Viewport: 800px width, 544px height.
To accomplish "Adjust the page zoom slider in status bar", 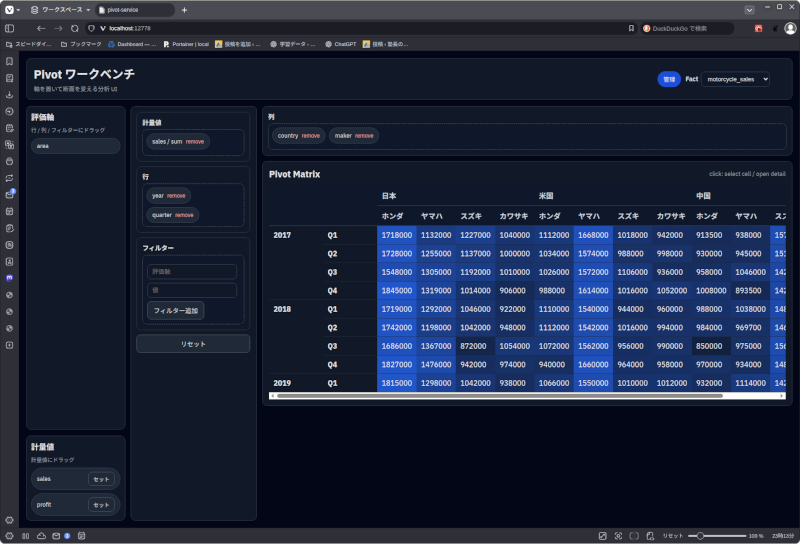I will pos(704,536).
